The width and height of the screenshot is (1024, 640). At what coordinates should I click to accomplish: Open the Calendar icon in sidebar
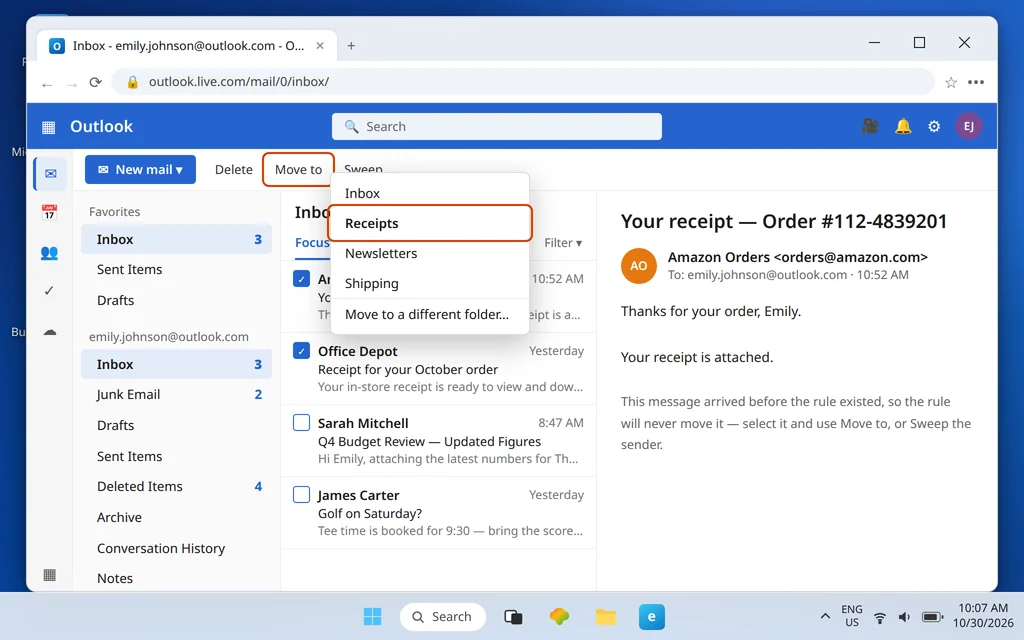coord(49,212)
